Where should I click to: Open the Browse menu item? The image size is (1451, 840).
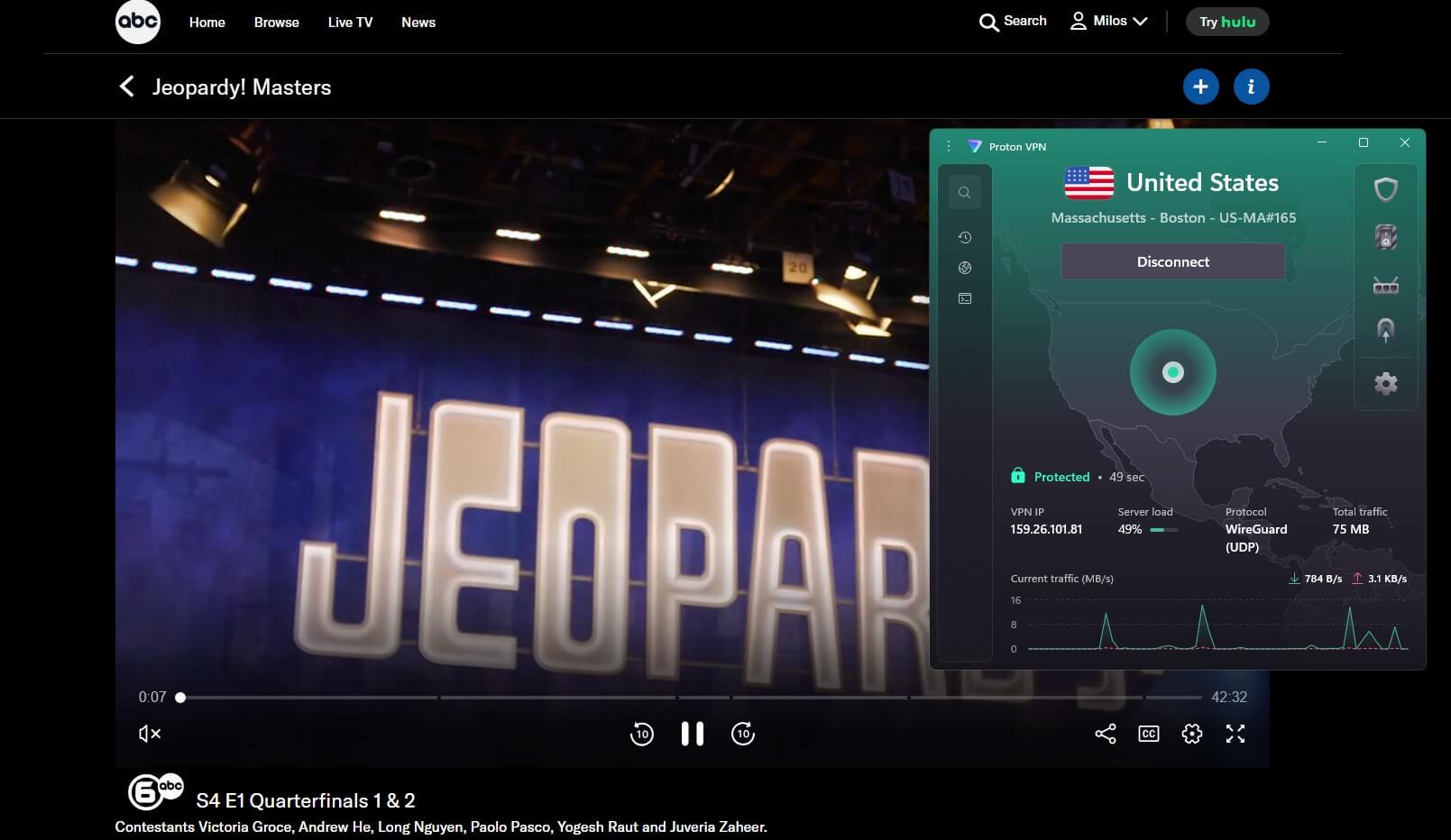(x=277, y=23)
